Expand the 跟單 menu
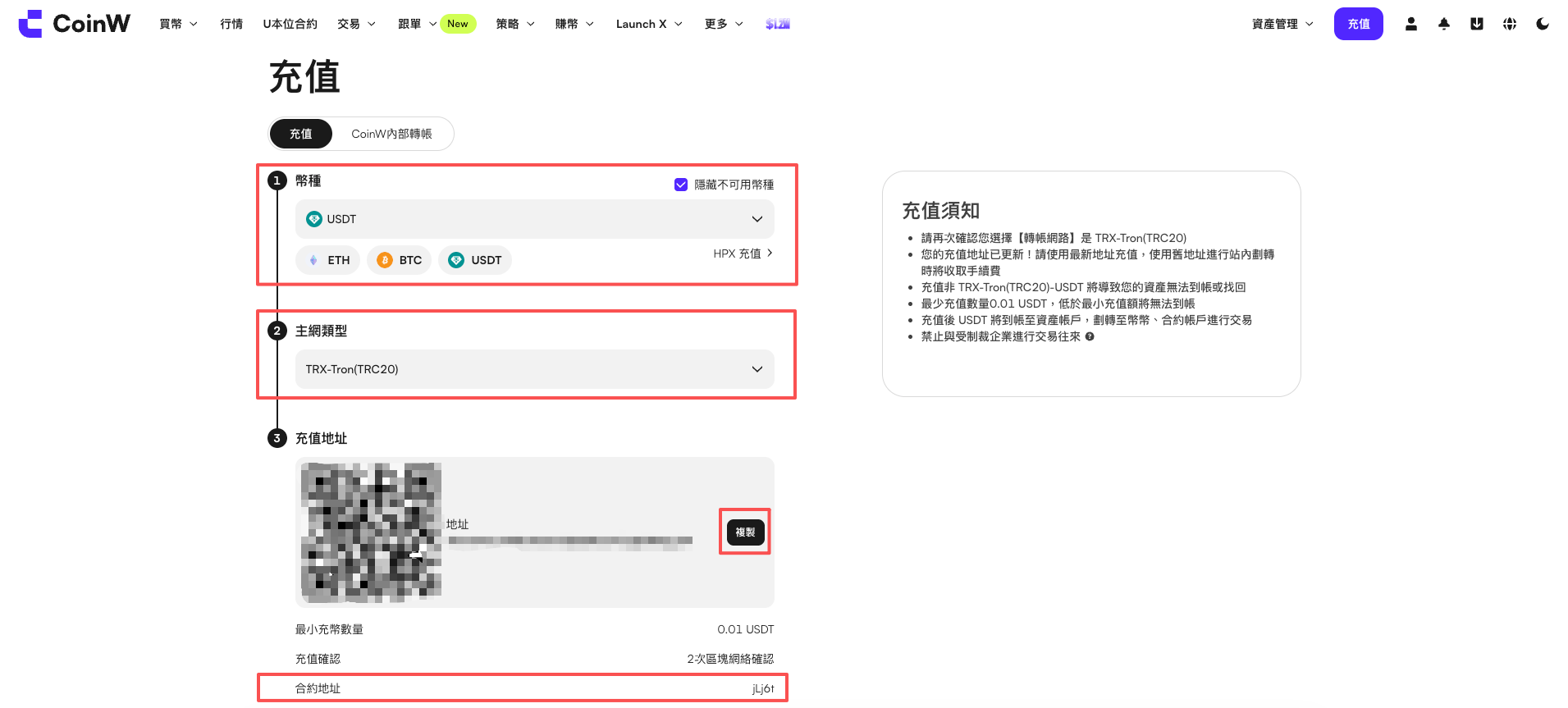The width and height of the screenshot is (1568, 708). click(x=417, y=24)
